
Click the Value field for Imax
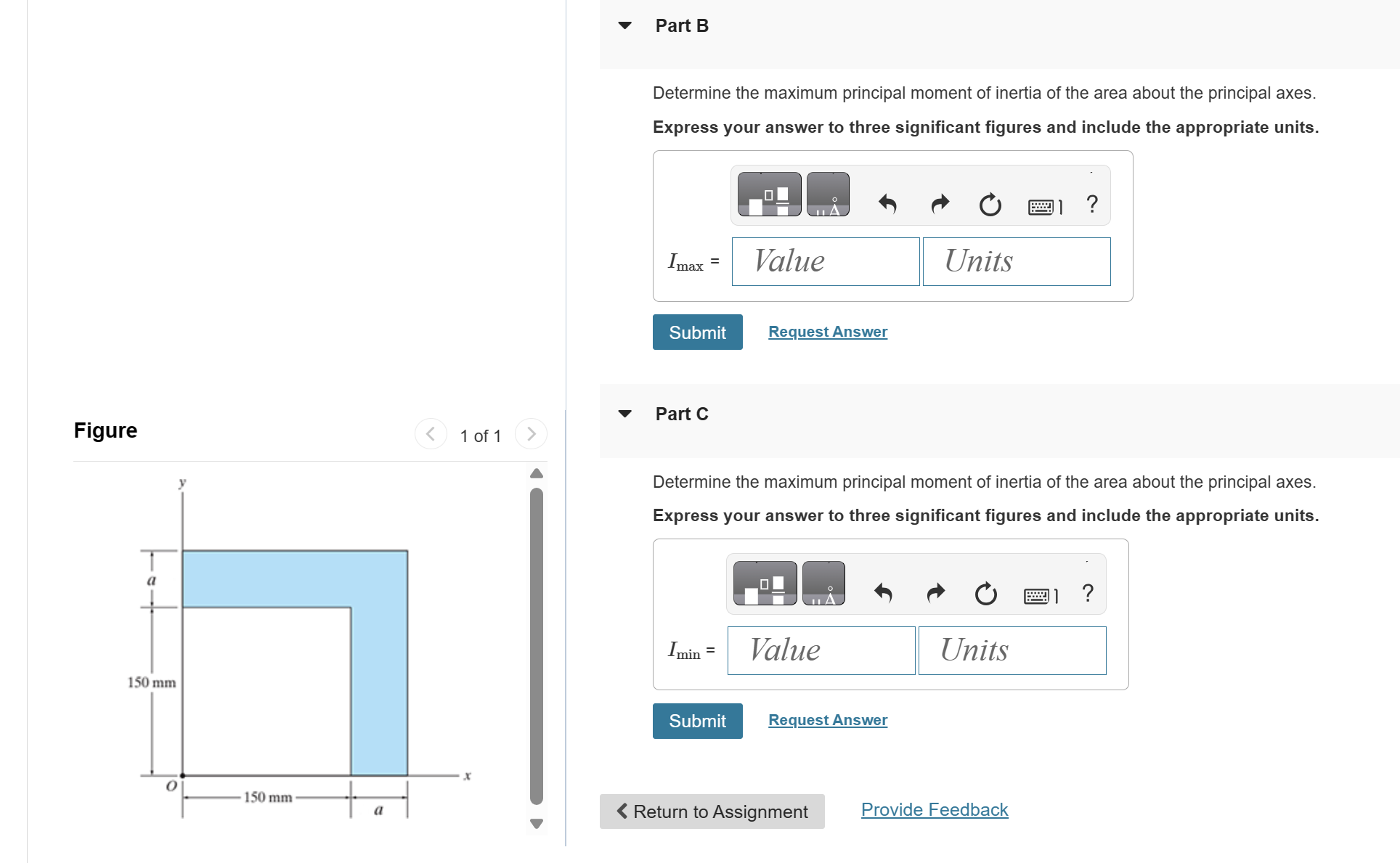(825, 261)
